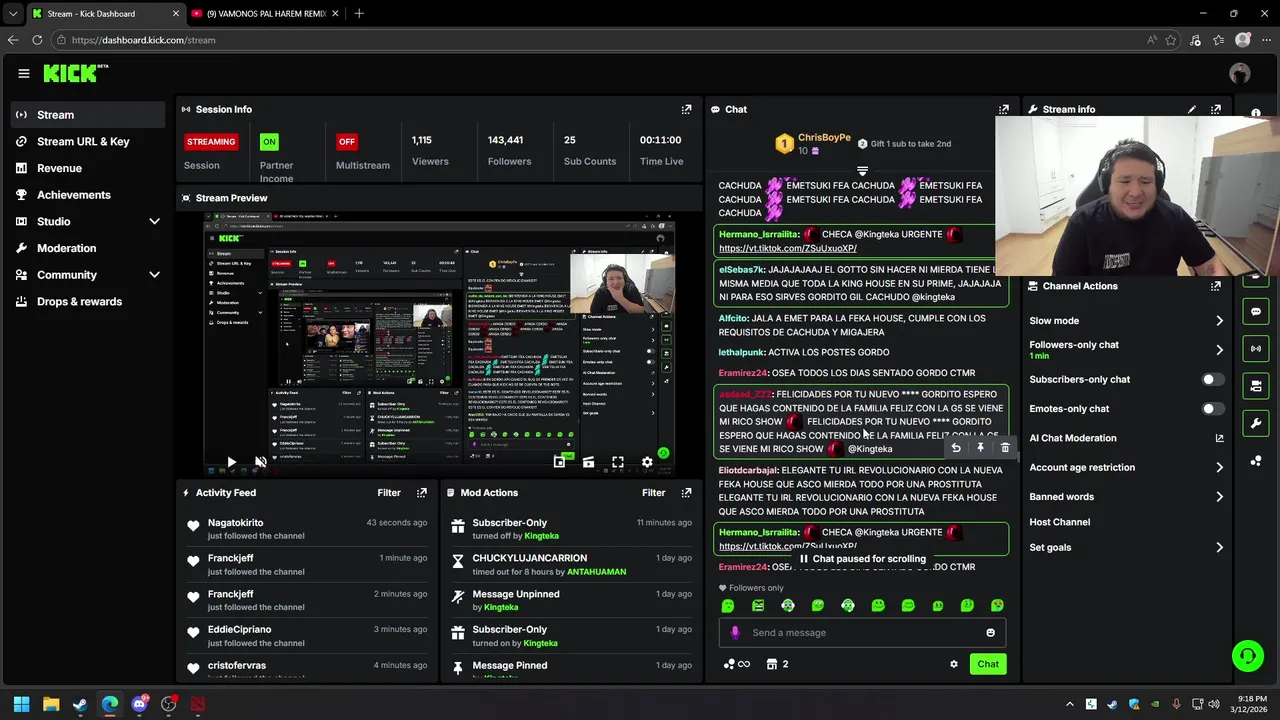
Task: Open Account age restriction chevron
Action: coord(1219,467)
